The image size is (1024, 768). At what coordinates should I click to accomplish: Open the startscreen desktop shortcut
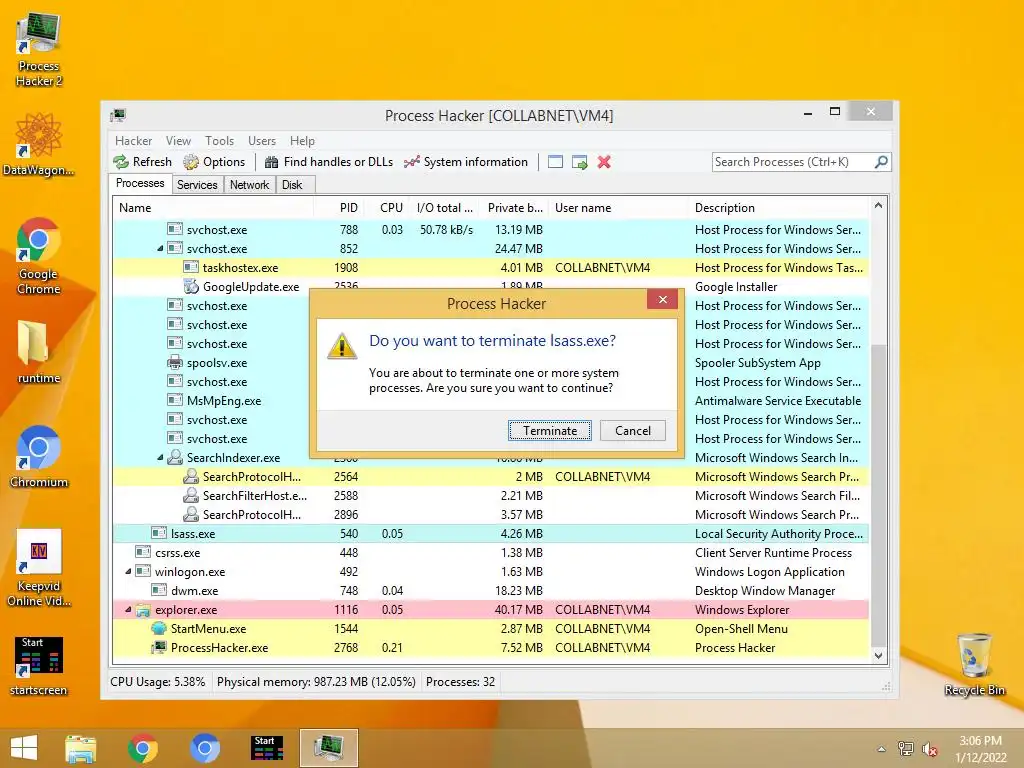point(39,665)
